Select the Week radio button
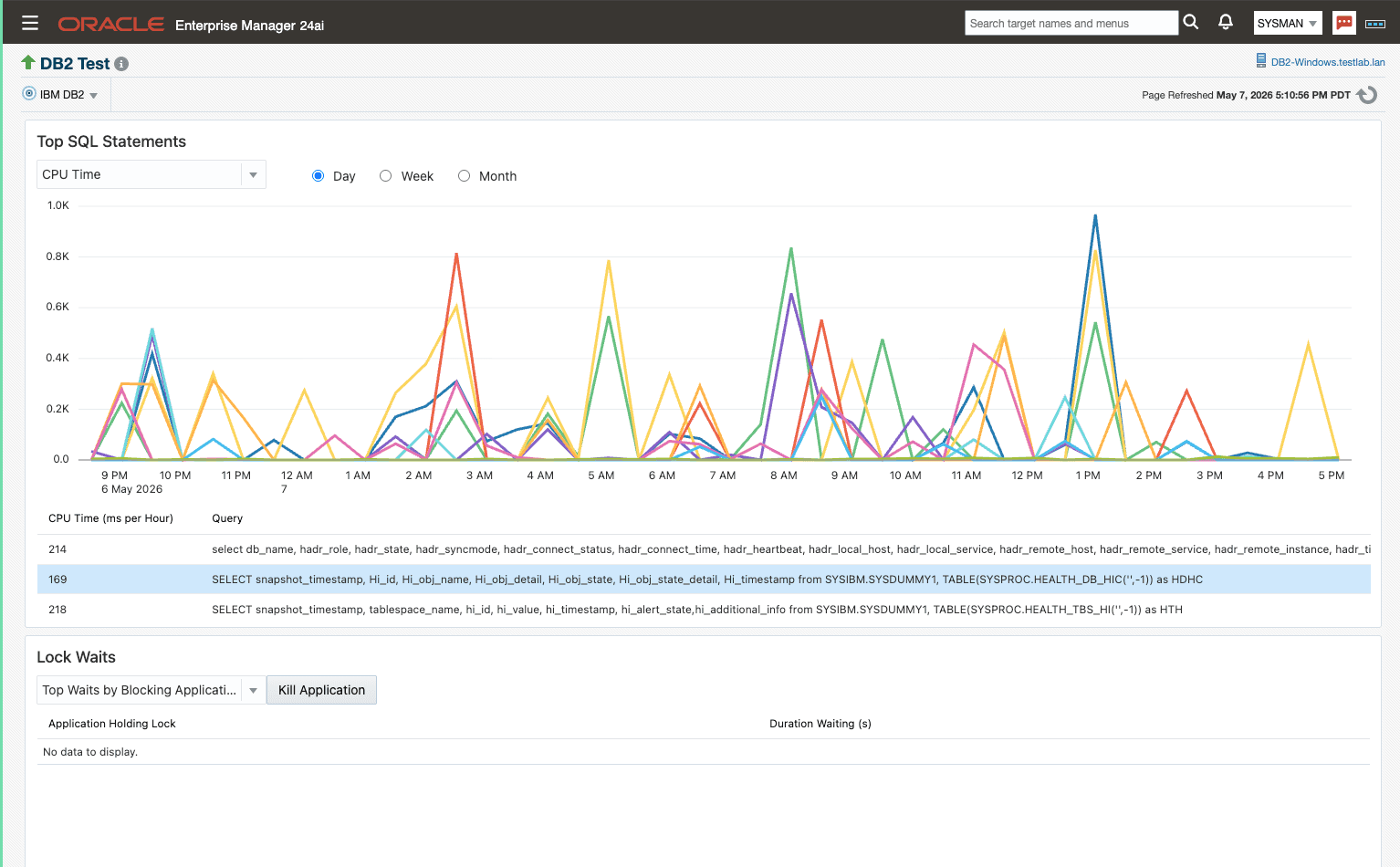1400x867 pixels. pyautogui.click(x=386, y=176)
